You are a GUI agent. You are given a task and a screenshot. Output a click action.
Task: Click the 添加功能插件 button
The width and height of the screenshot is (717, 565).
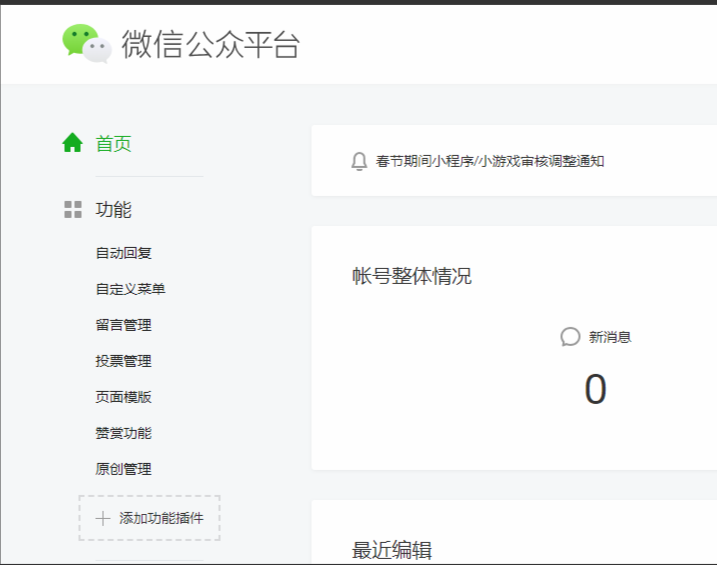click(x=150, y=518)
